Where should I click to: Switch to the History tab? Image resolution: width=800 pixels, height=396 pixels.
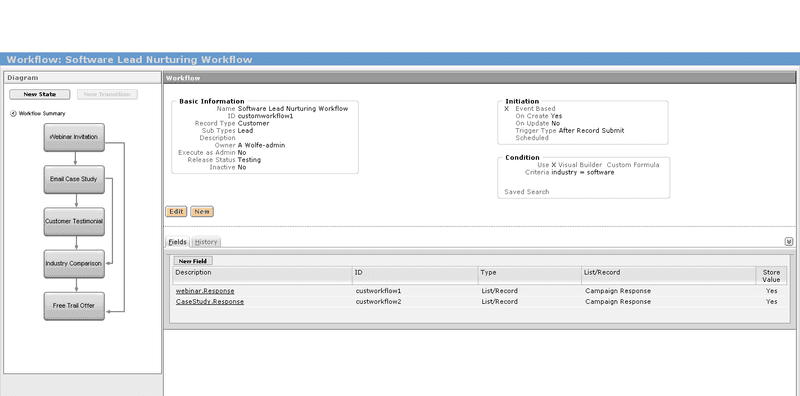pos(206,242)
